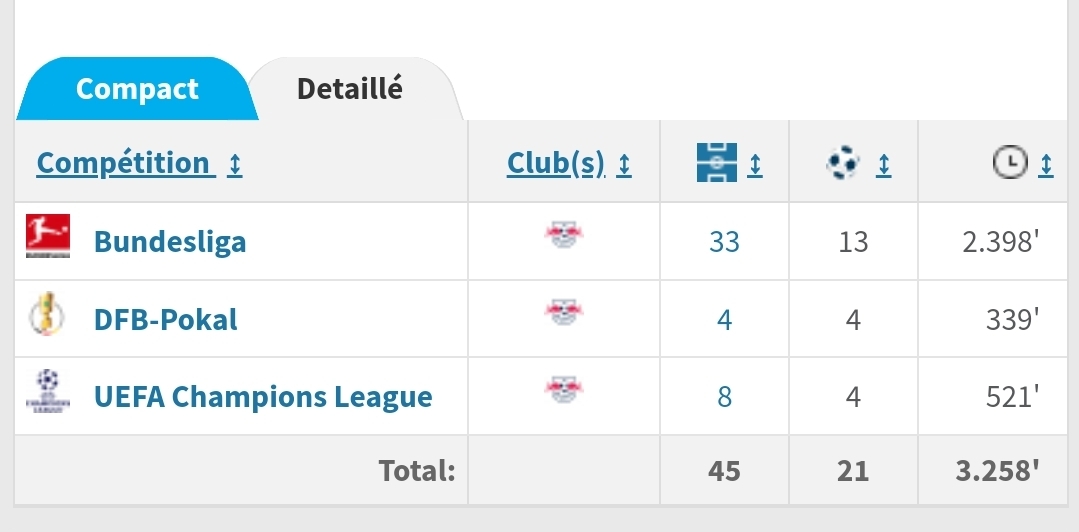Click the football pitch appearances icon

pyautogui.click(x=717, y=163)
